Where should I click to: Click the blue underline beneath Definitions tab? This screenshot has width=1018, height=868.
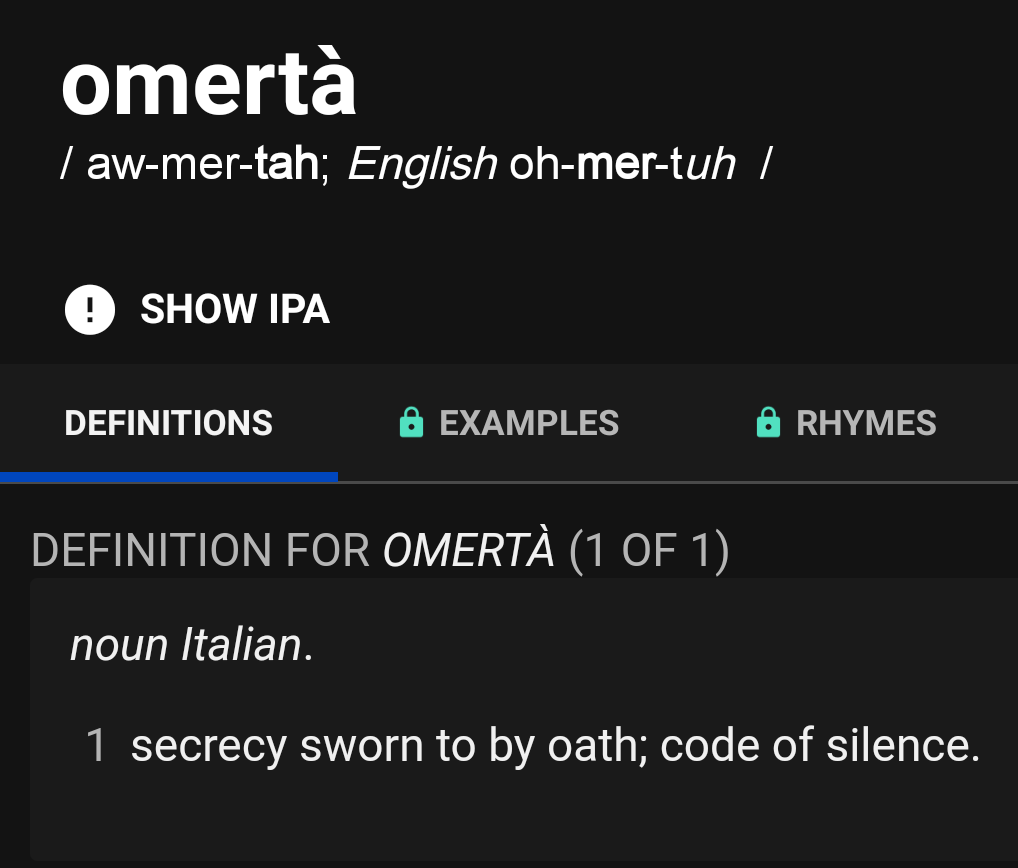coord(168,477)
